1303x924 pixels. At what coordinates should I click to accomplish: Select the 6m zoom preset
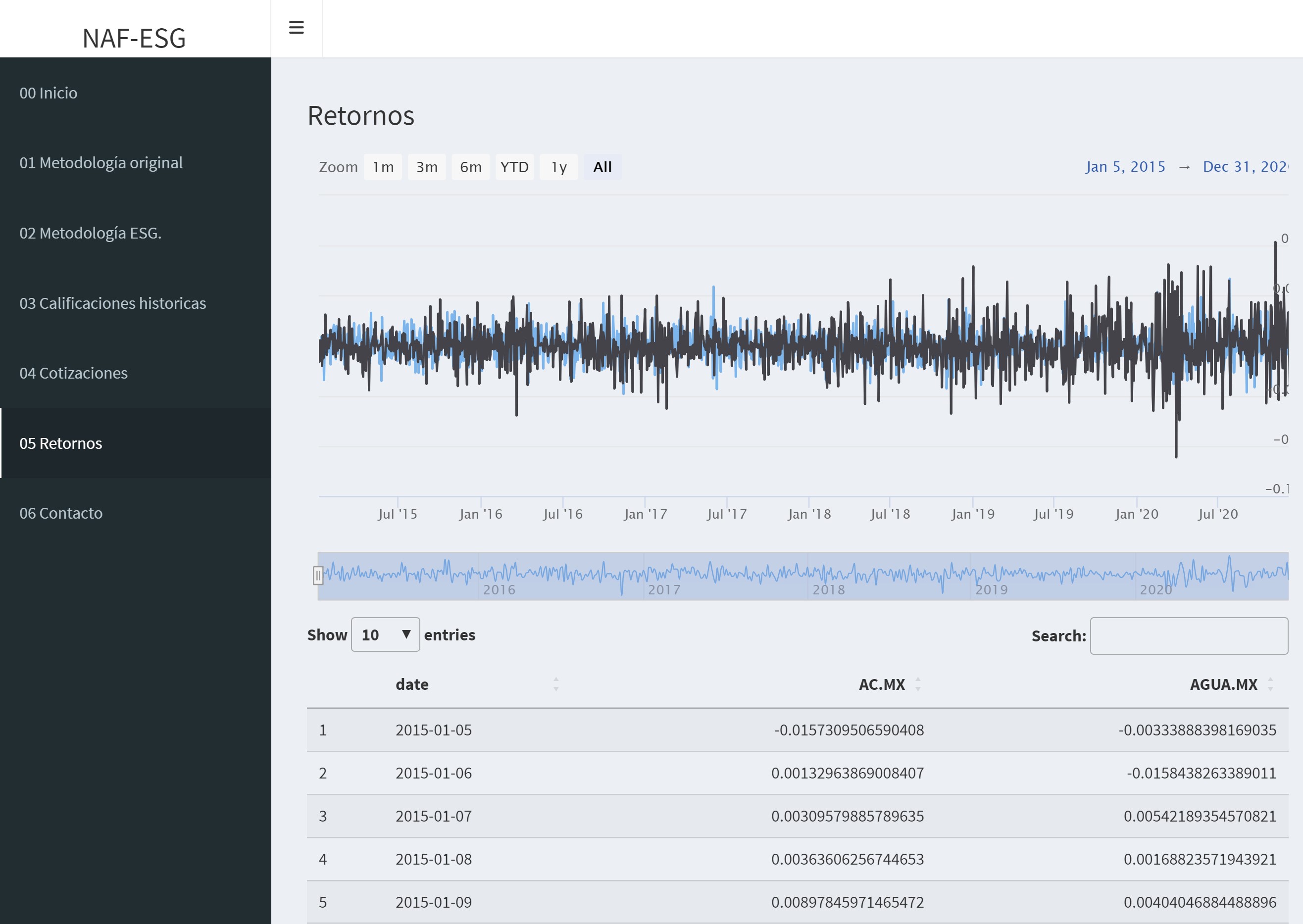(x=471, y=167)
